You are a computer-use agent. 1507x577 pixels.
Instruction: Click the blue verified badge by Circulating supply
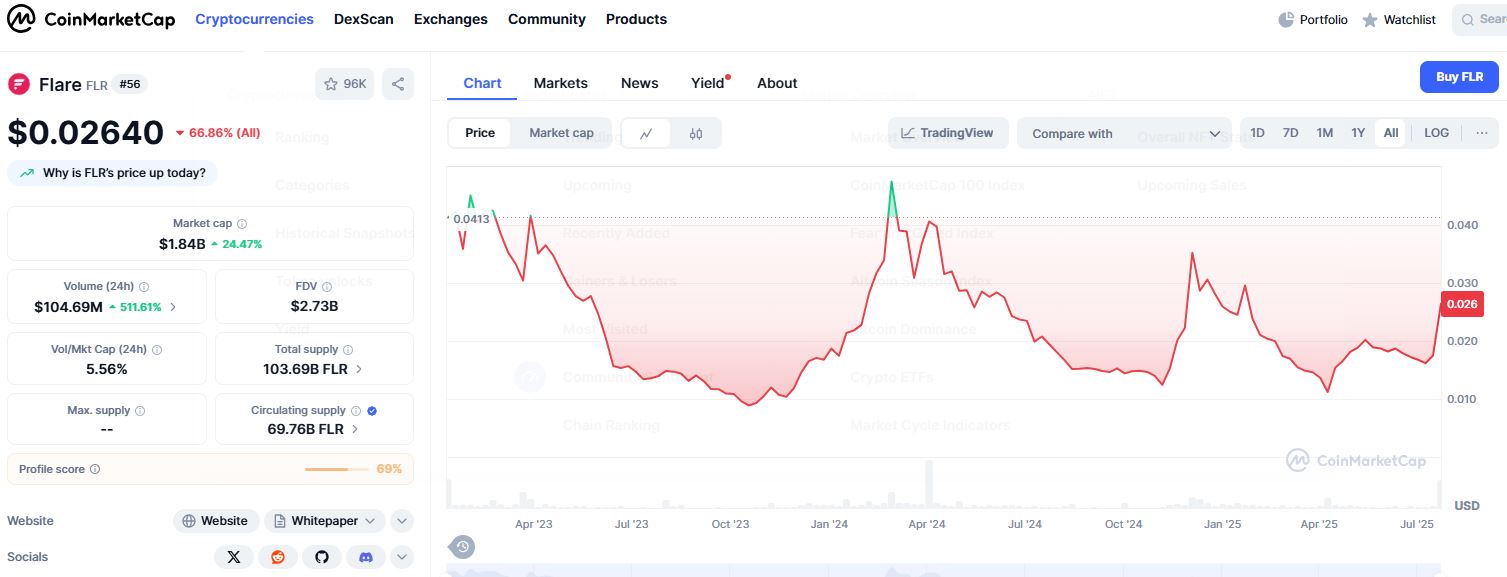(372, 411)
